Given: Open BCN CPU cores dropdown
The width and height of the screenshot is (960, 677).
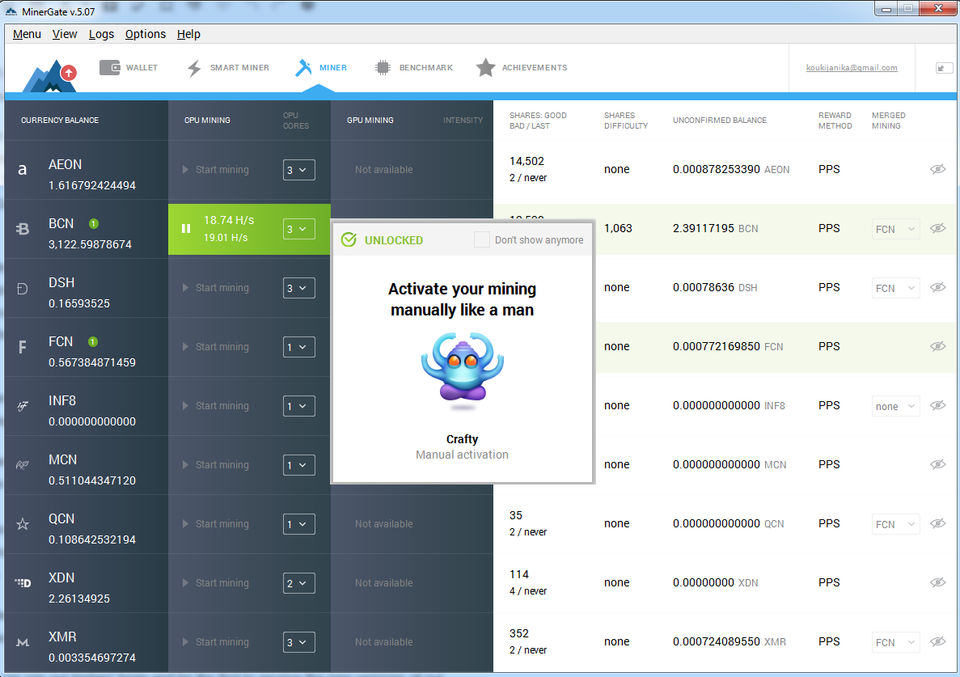Looking at the screenshot, I should (299, 229).
